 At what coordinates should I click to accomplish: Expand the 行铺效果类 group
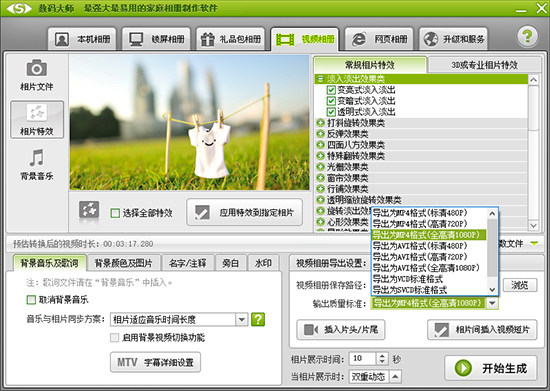(320, 189)
